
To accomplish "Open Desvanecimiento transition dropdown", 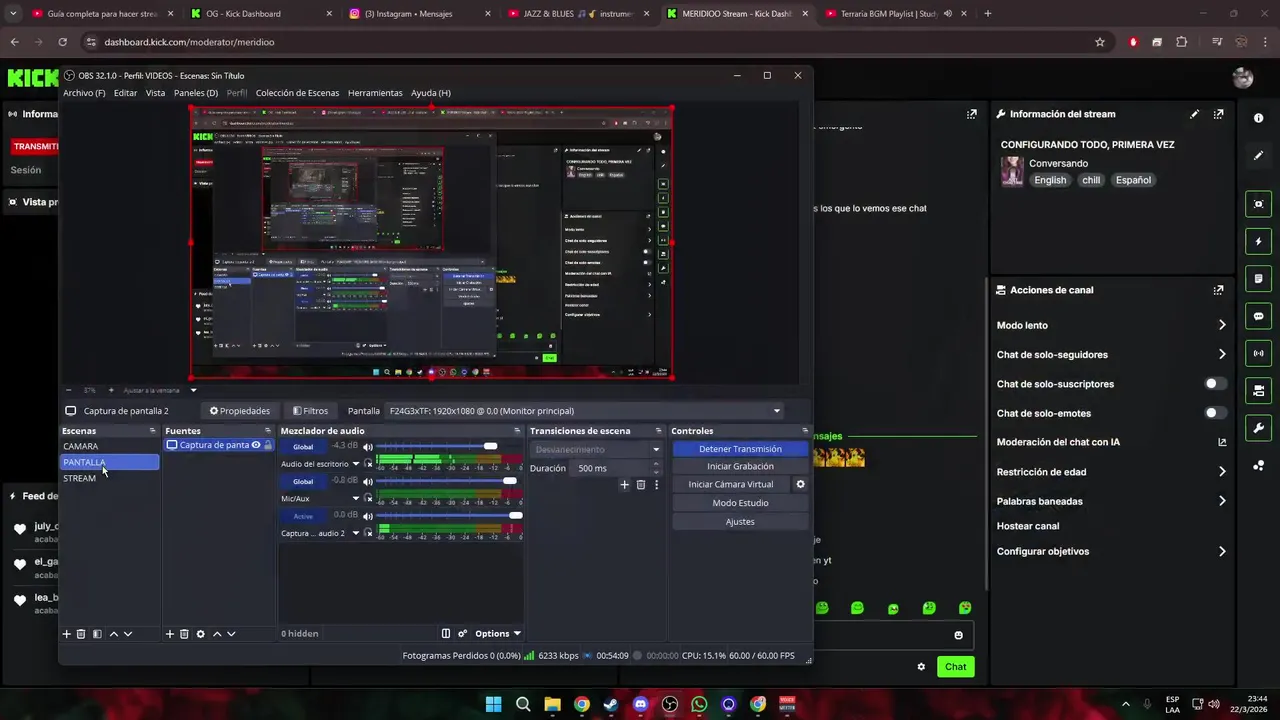I will (596, 449).
